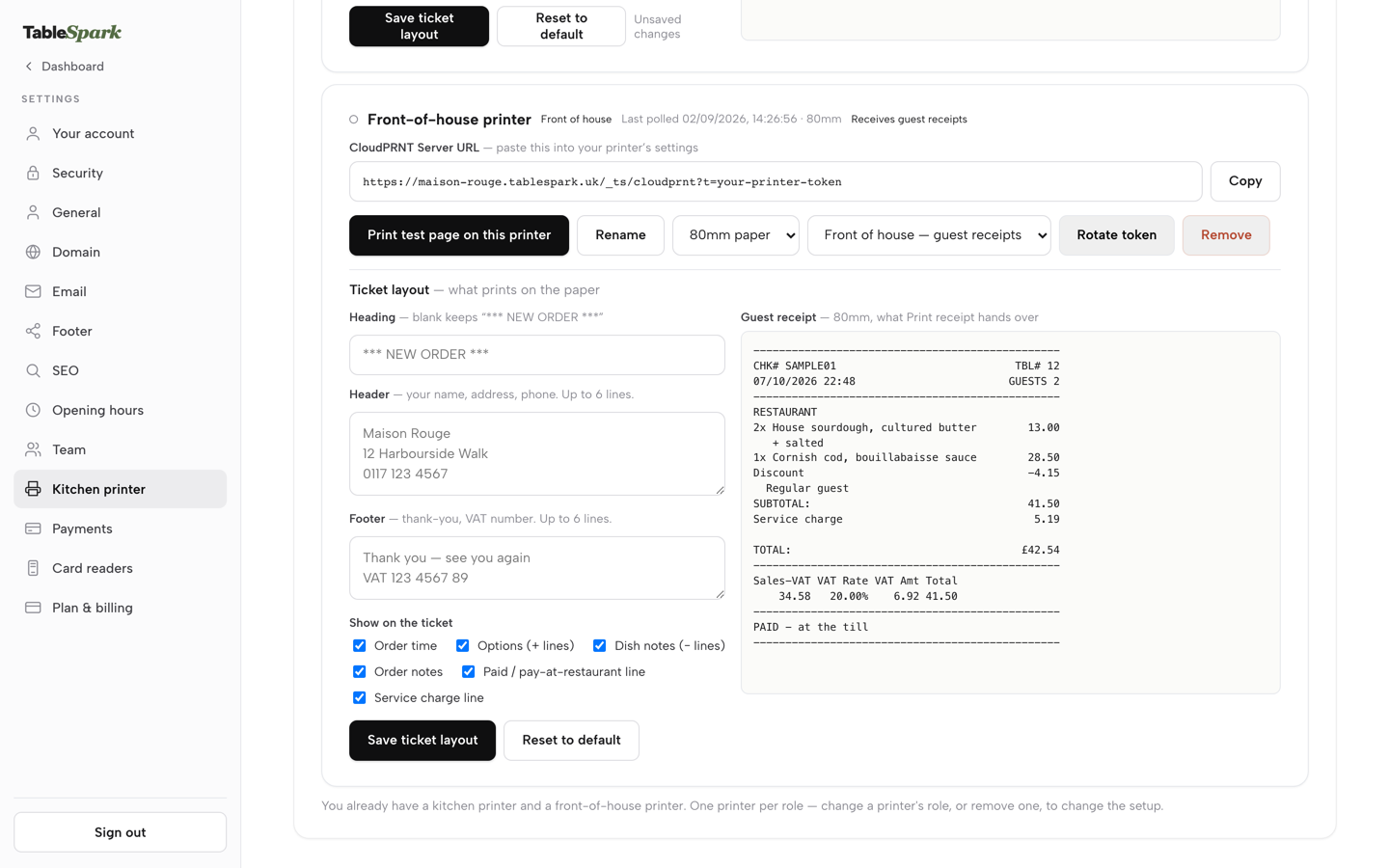The width and height of the screenshot is (1389, 868).
Task: Open the Front of house guest receipts dropdown
Action: pyautogui.click(x=928, y=235)
